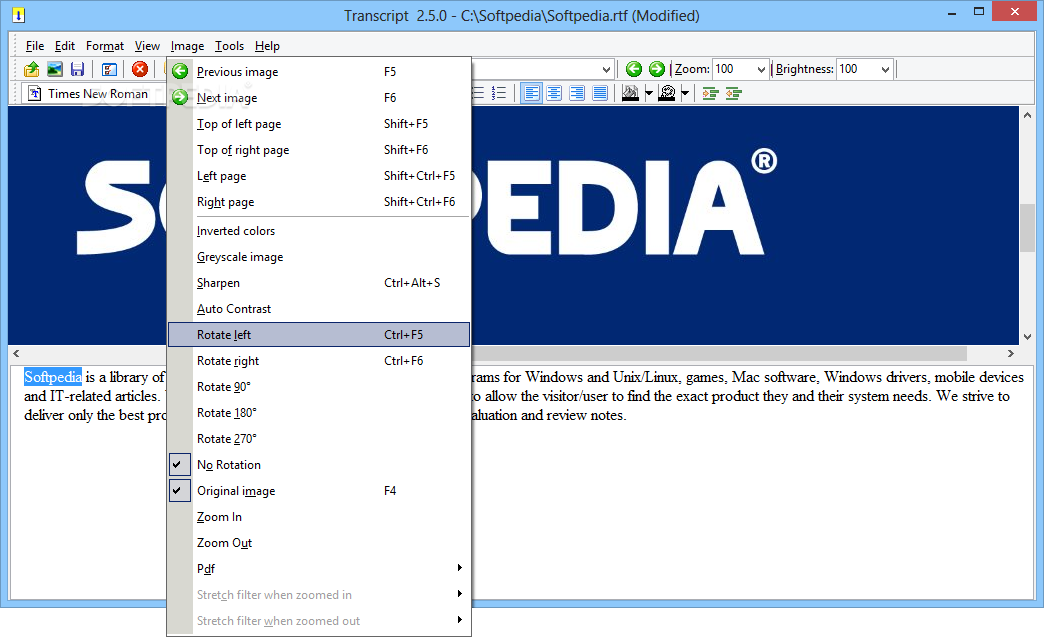Apply Auto Contrast
The width and height of the screenshot is (1044, 637).
(319, 309)
